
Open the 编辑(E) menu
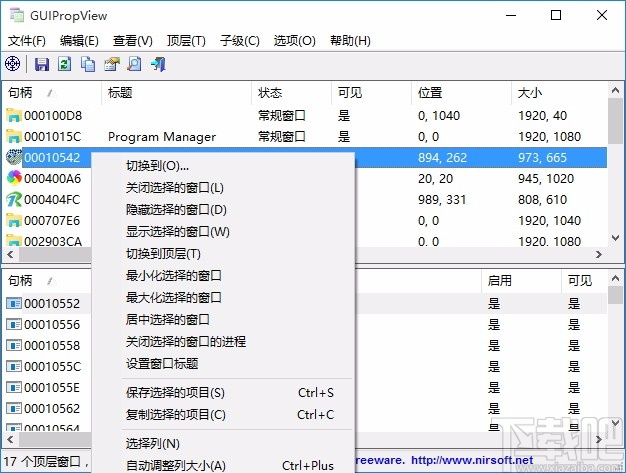[x=79, y=40]
